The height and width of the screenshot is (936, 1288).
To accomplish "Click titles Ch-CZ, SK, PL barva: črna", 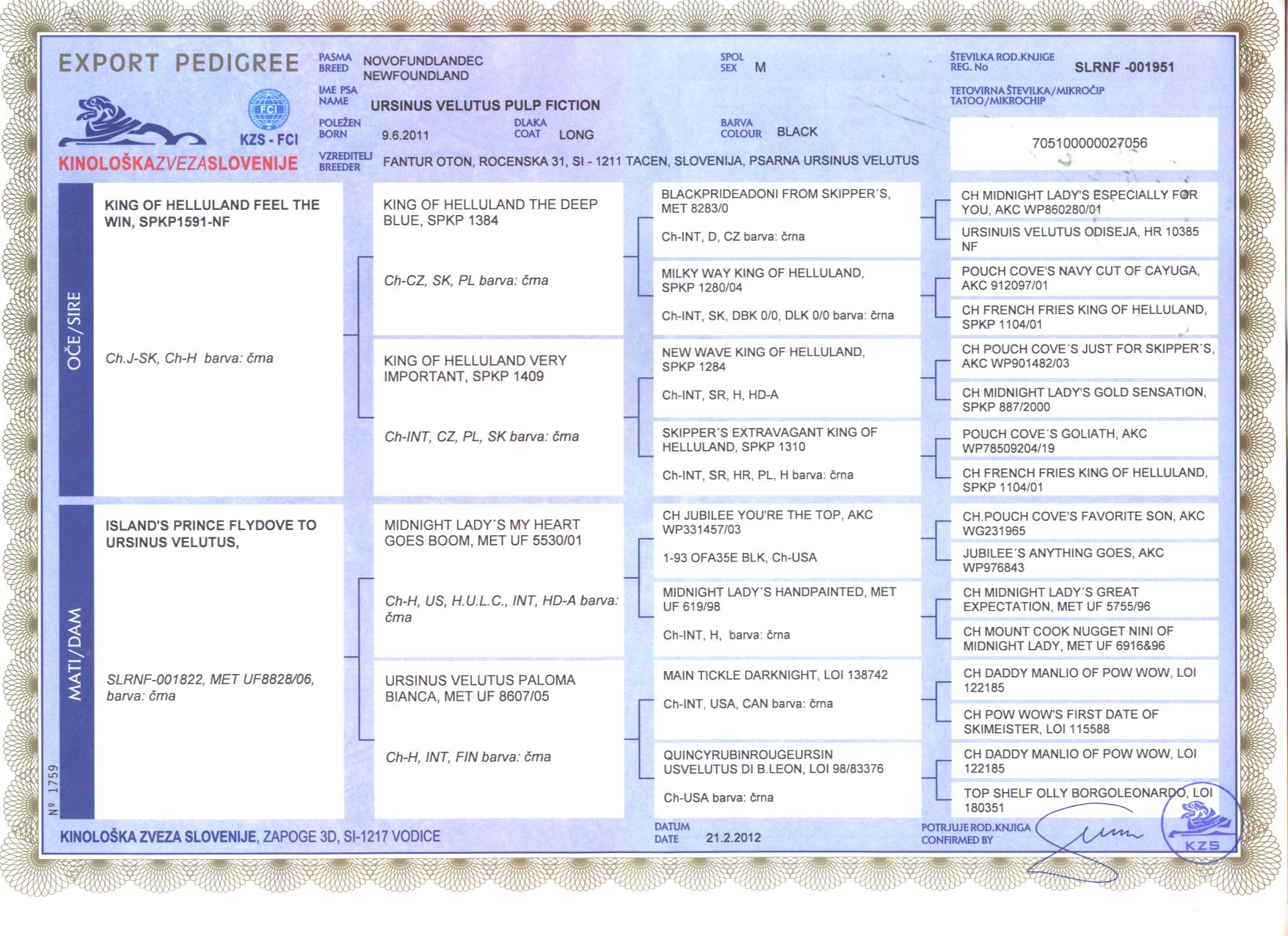I will click(x=466, y=280).
